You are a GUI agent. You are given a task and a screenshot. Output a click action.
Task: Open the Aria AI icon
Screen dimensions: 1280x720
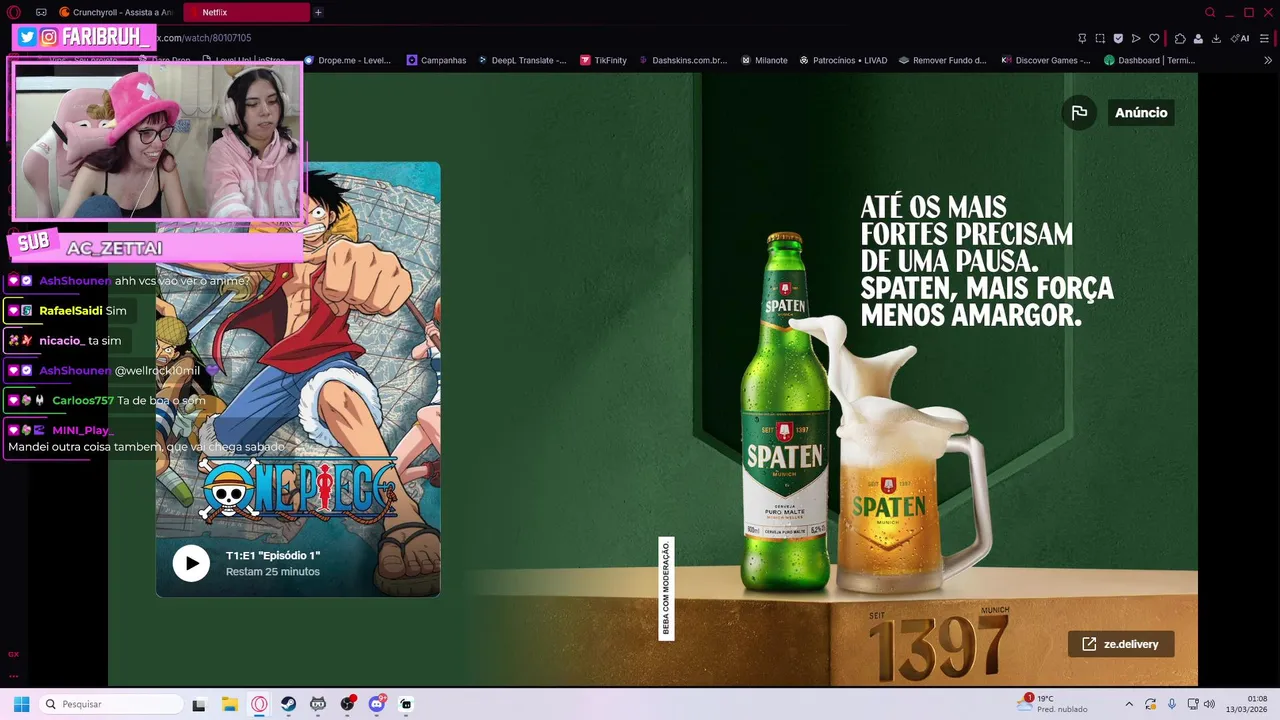(1240, 38)
